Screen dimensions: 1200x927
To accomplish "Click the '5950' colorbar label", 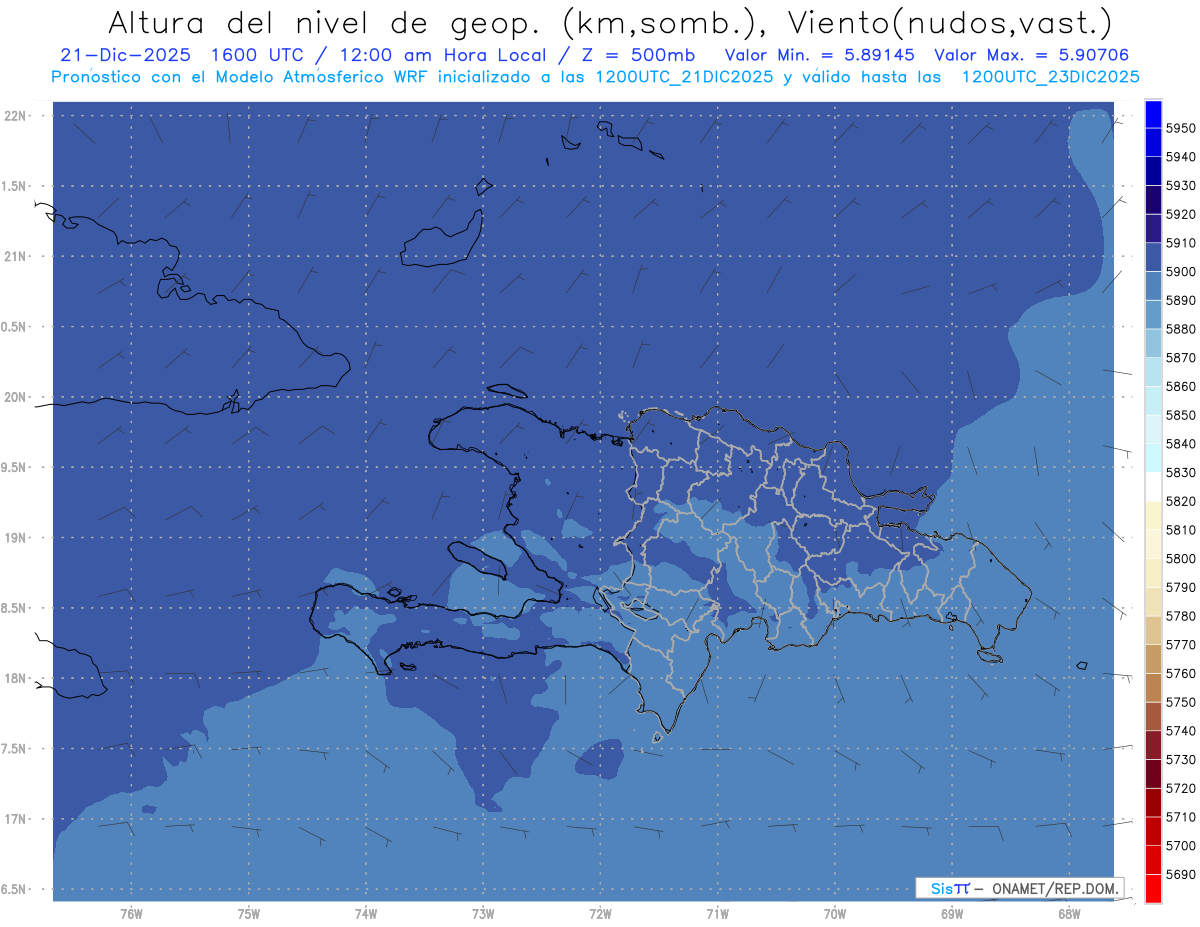I will tap(1180, 129).
